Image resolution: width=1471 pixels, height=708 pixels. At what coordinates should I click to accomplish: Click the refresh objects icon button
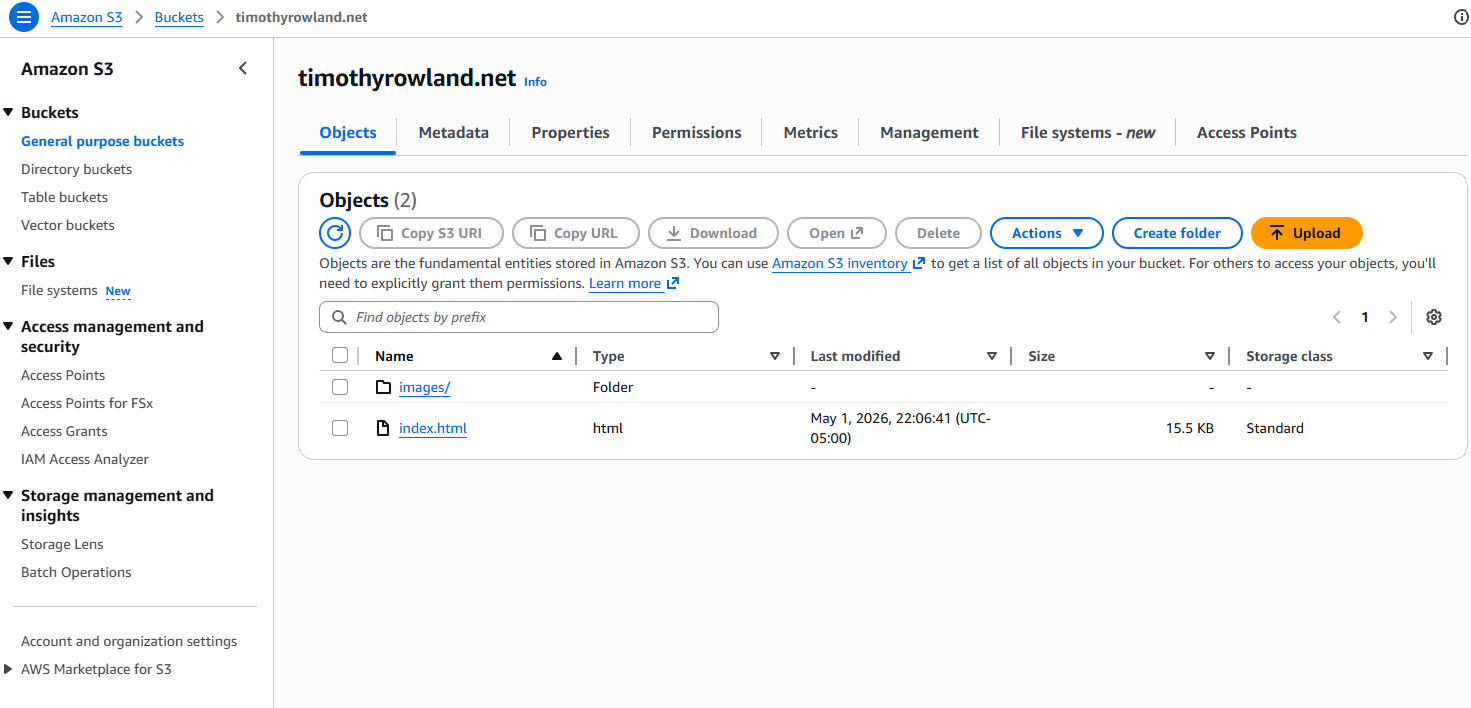(335, 233)
